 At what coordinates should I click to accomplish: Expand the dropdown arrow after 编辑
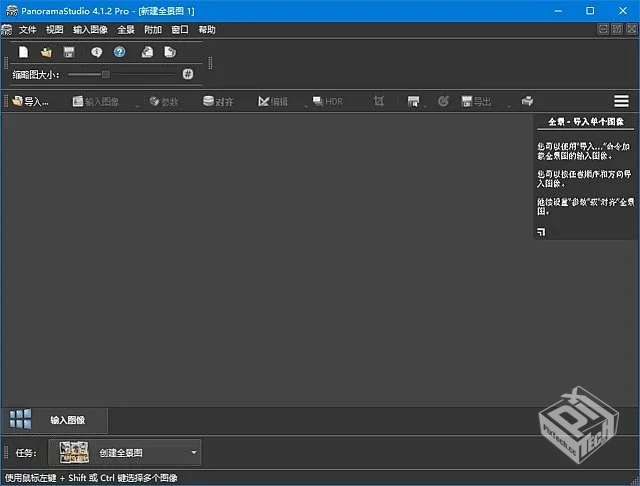coord(306,106)
